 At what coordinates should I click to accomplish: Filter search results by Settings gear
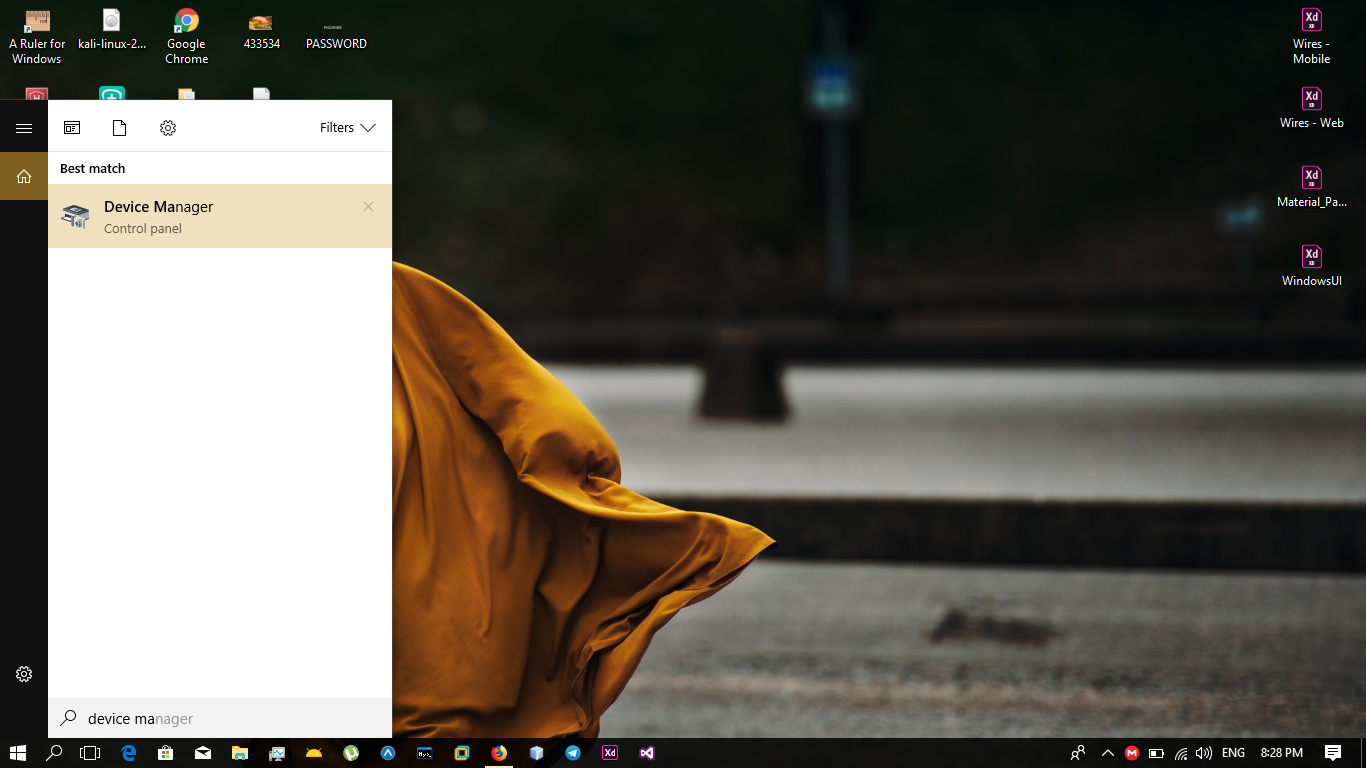pos(168,128)
